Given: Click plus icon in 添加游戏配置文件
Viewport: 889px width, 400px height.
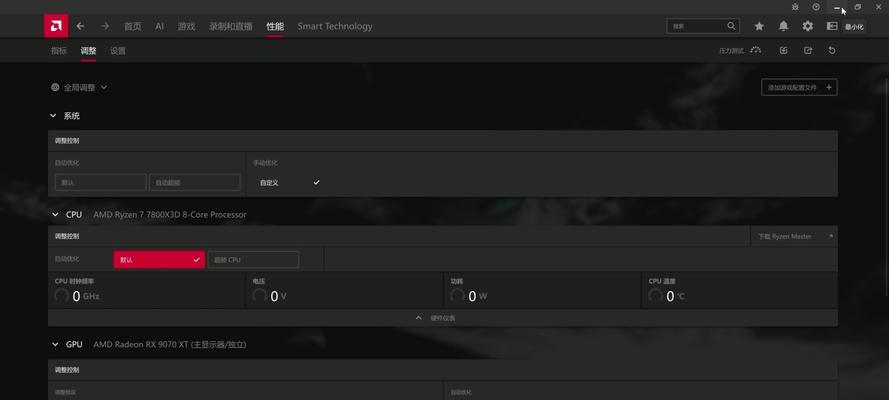Looking at the screenshot, I should click(x=829, y=87).
